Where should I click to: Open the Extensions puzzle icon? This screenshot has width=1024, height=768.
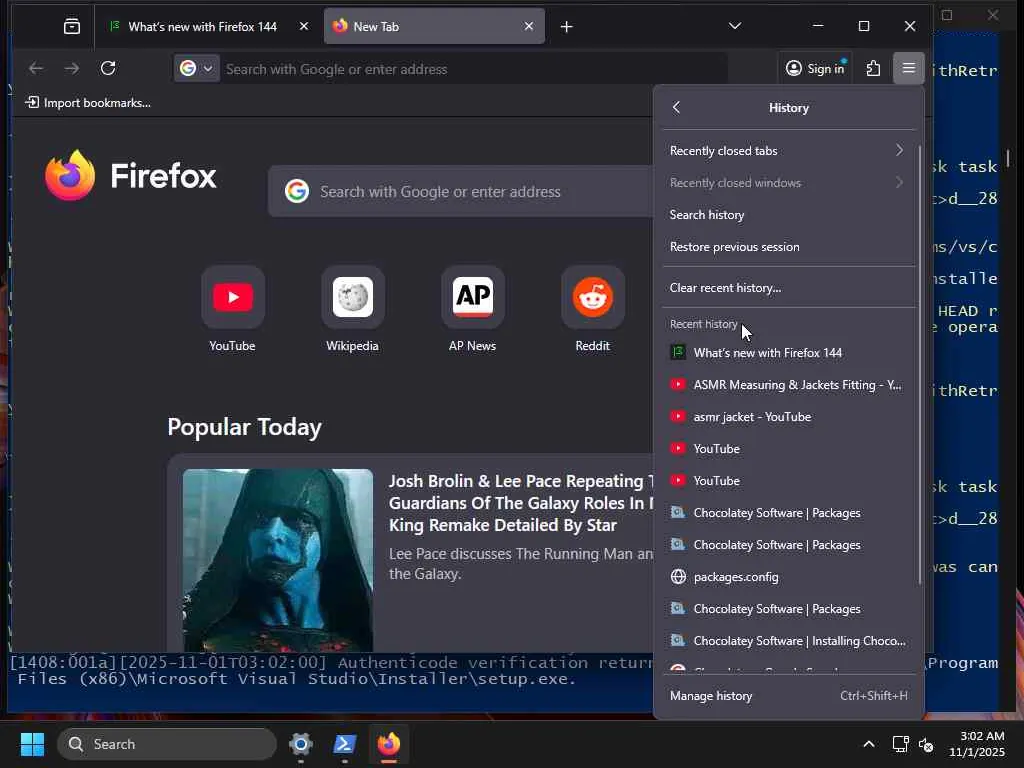pos(873,69)
